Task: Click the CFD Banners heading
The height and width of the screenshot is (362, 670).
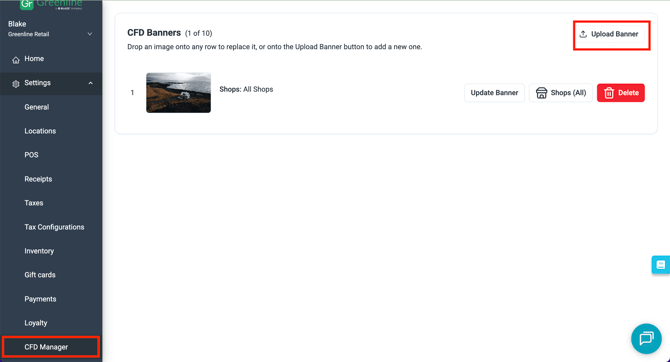Action: pos(154,33)
